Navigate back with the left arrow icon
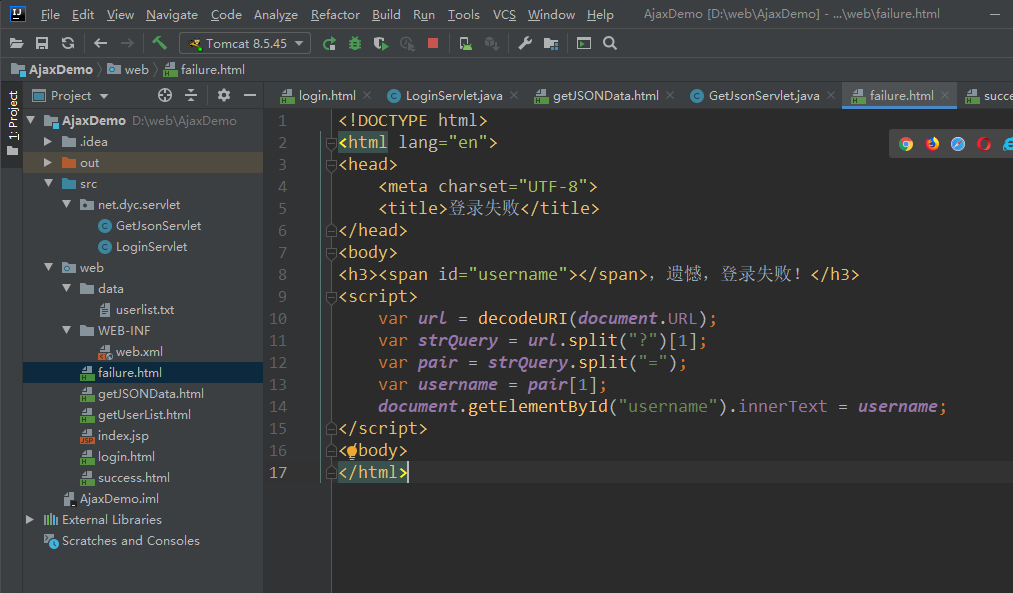 (x=100, y=43)
